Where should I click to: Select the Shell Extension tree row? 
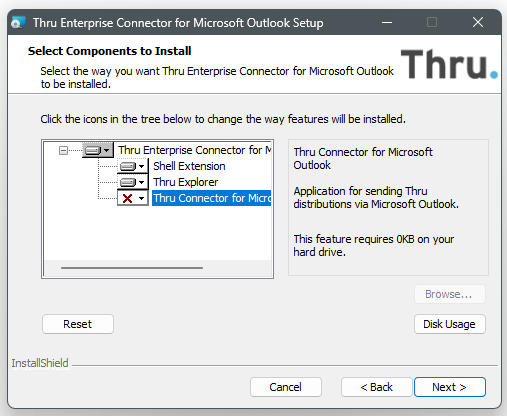click(x=189, y=166)
